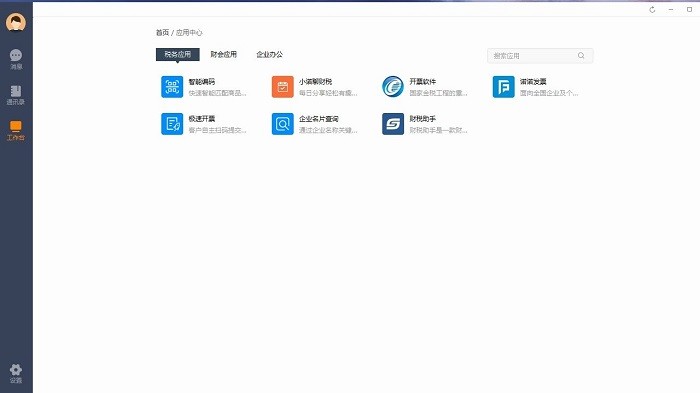Minimize the application window
The height and width of the screenshot is (393, 700).
coord(671,9)
